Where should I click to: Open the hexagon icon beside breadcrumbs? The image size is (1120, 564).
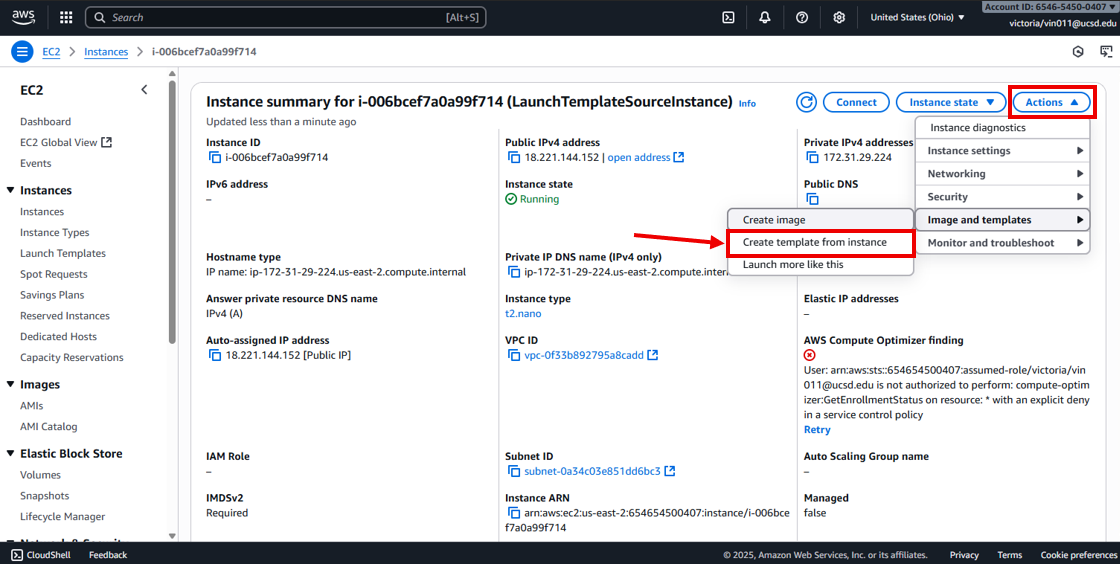(x=1078, y=51)
